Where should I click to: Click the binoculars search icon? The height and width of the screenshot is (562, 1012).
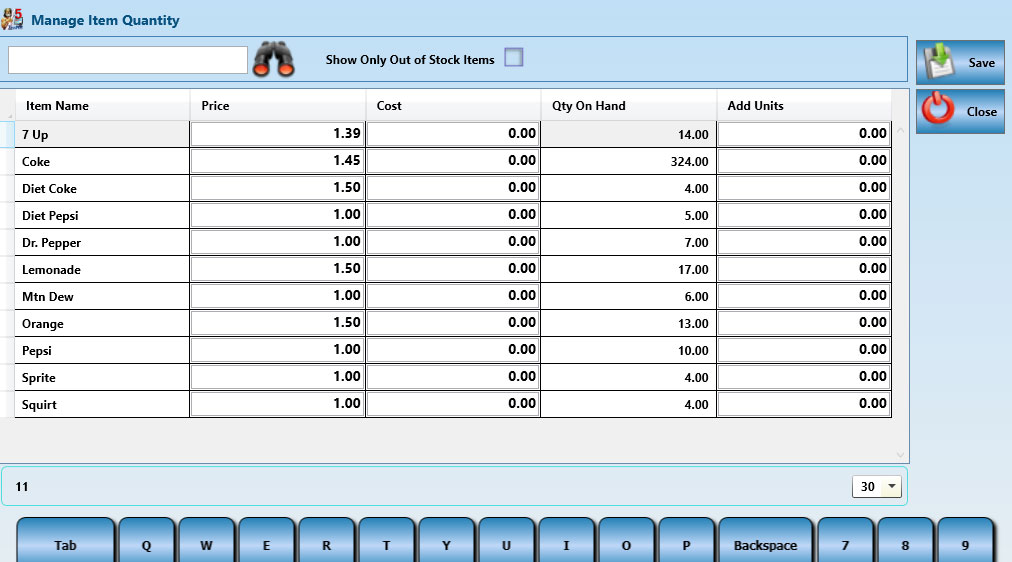274,59
